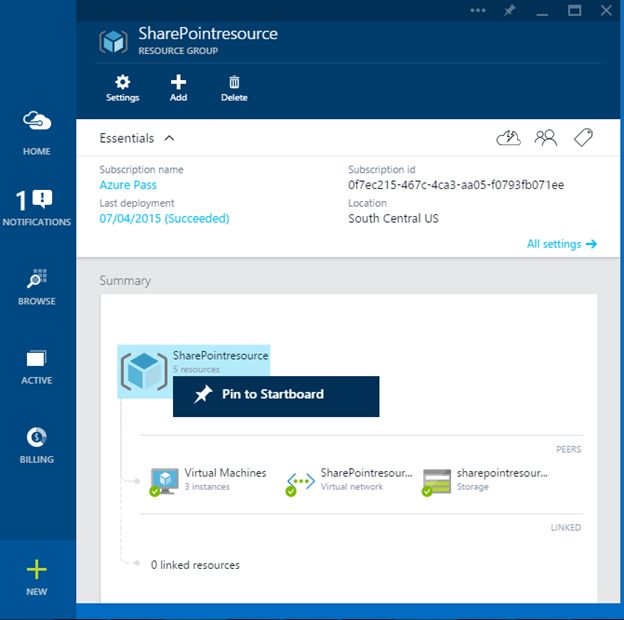Open the users access icon
This screenshot has height=620, width=624.
pyautogui.click(x=546, y=138)
